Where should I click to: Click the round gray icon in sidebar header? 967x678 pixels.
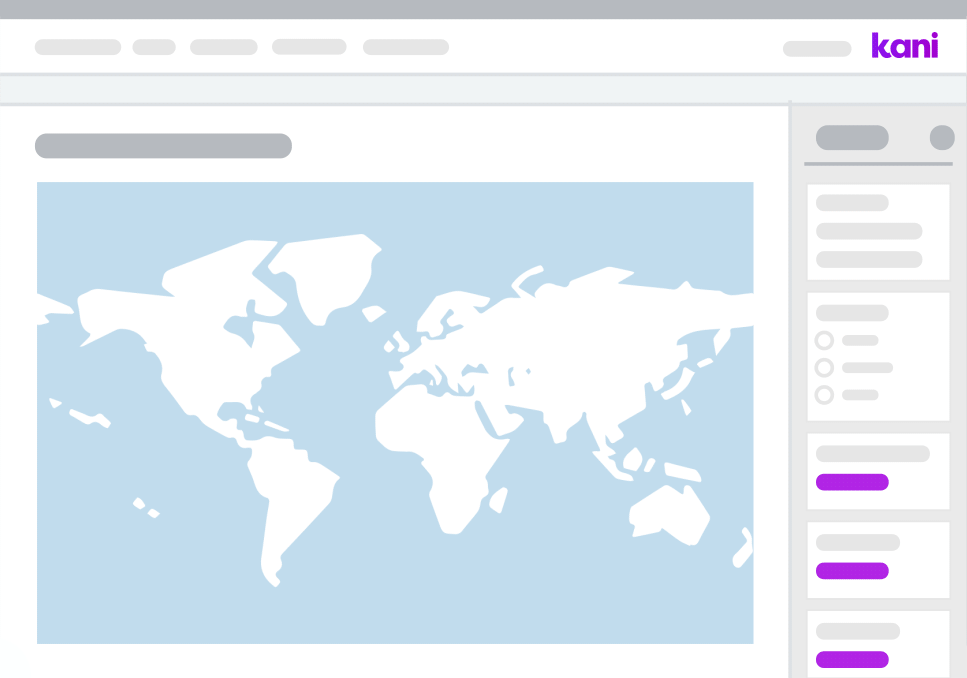(x=941, y=138)
